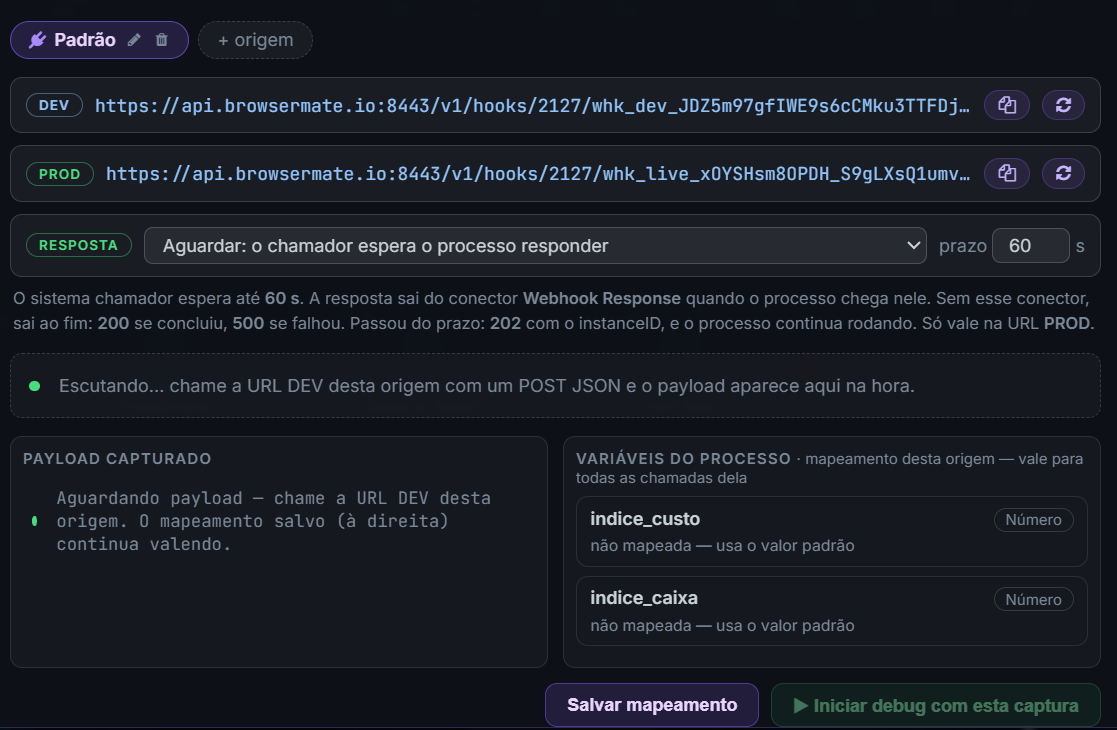
Task: Copy the PROD webhook URL
Action: 1007,174
